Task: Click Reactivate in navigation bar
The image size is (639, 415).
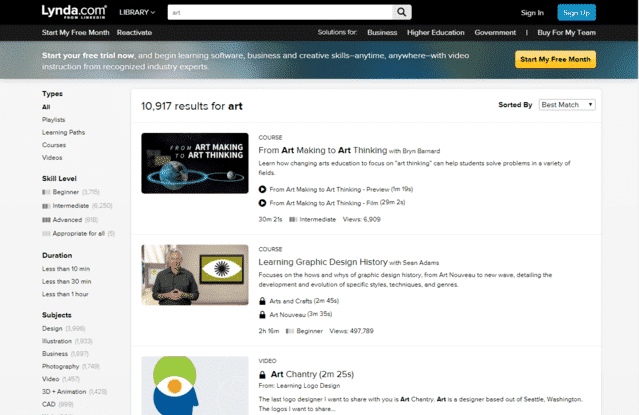Action: point(134,33)
